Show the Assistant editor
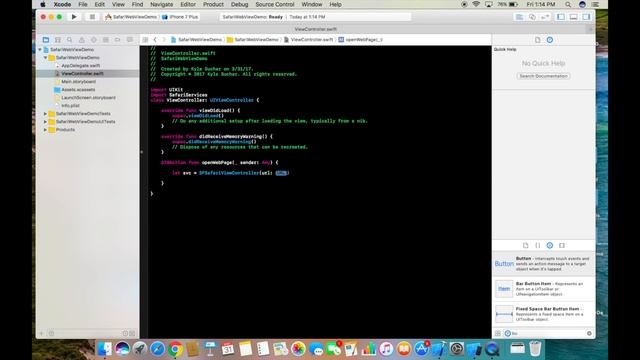 [x=532, y=17]
